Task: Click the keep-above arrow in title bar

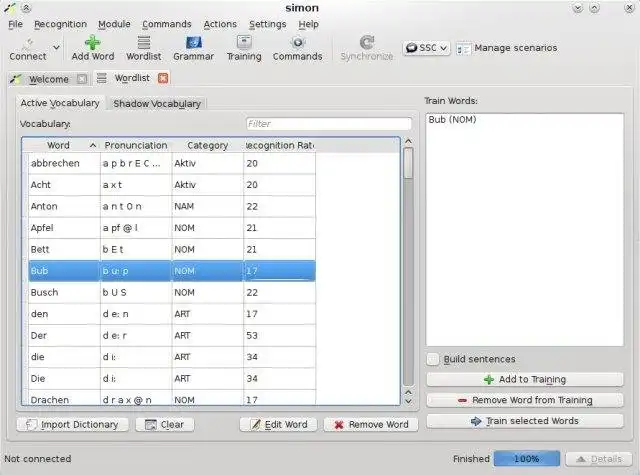Action: 26,8
